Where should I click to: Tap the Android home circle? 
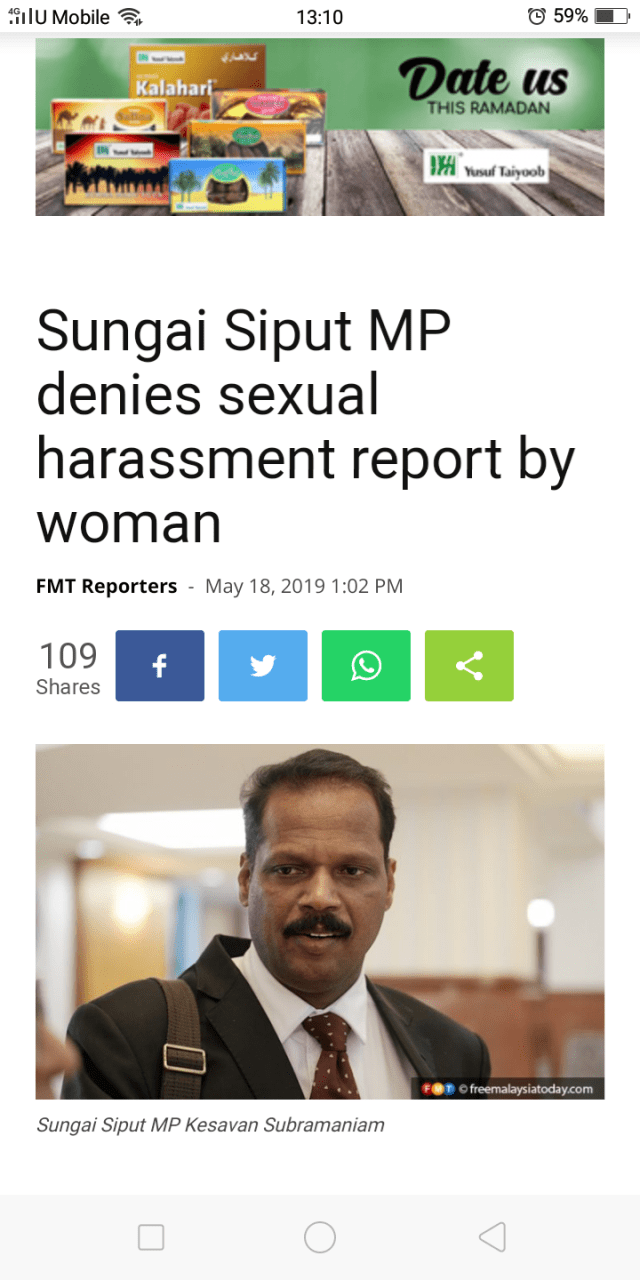pyautogui.click(x=320, y=1237)
